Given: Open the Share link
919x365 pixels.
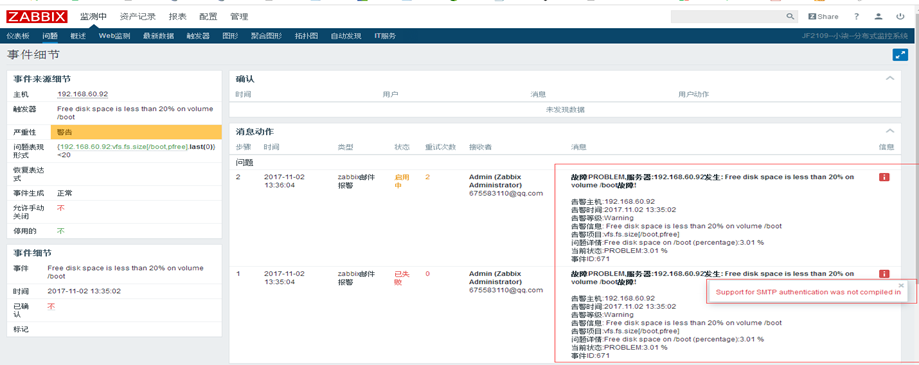Looking at the screenshot, I should [823, 16].
